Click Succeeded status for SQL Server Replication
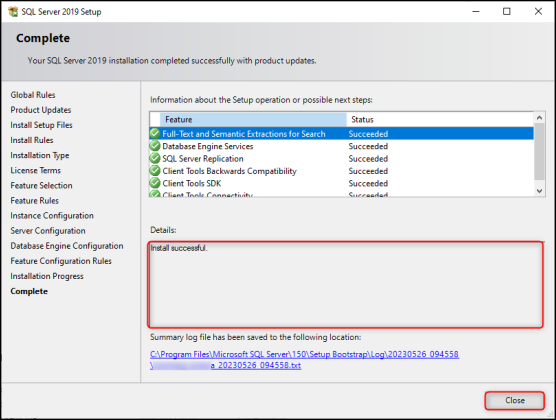The image size is (556, 420). pyautogui.click(x=368, y=159)
